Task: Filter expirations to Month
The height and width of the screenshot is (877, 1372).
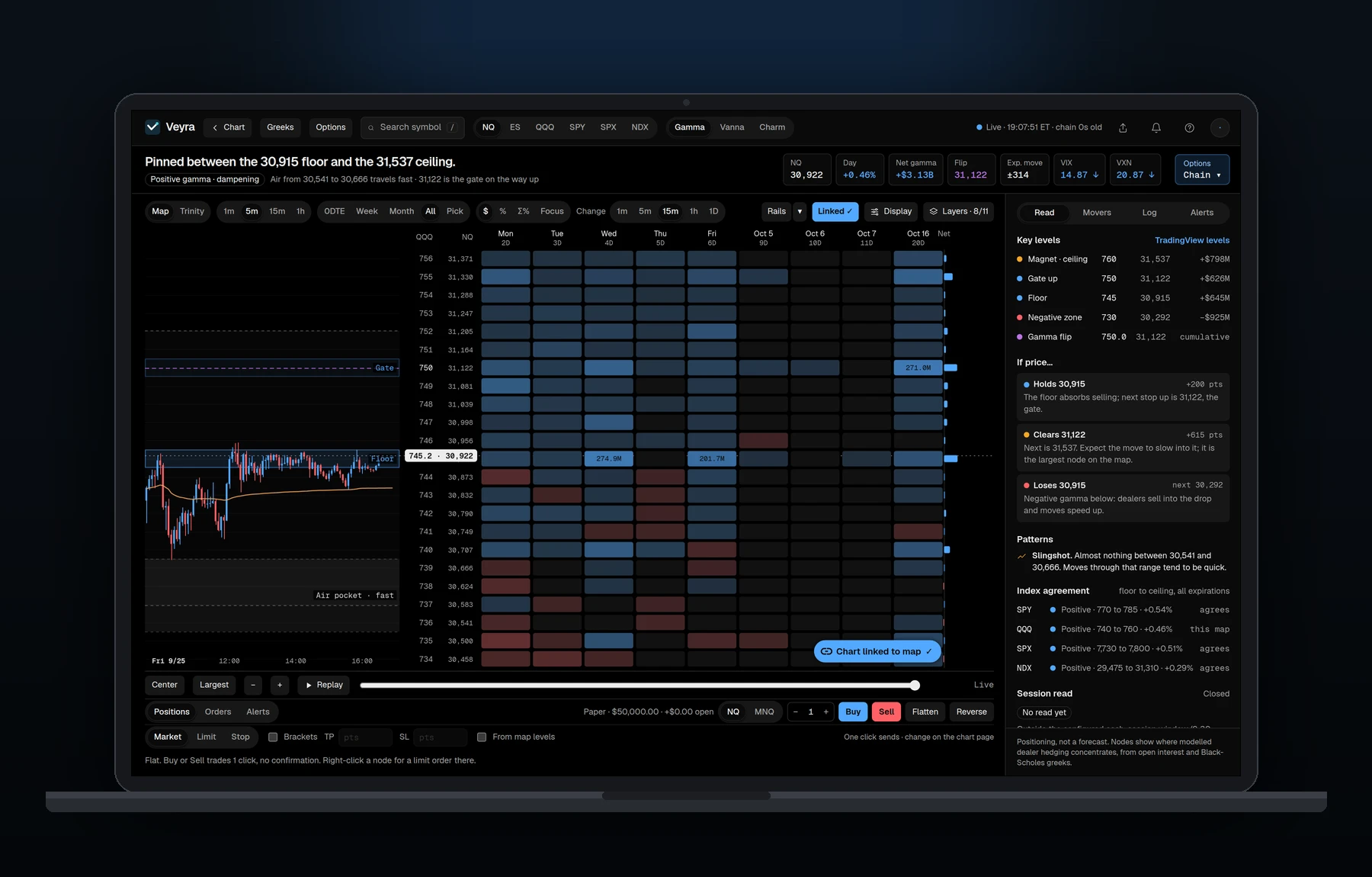Action: 402,211
